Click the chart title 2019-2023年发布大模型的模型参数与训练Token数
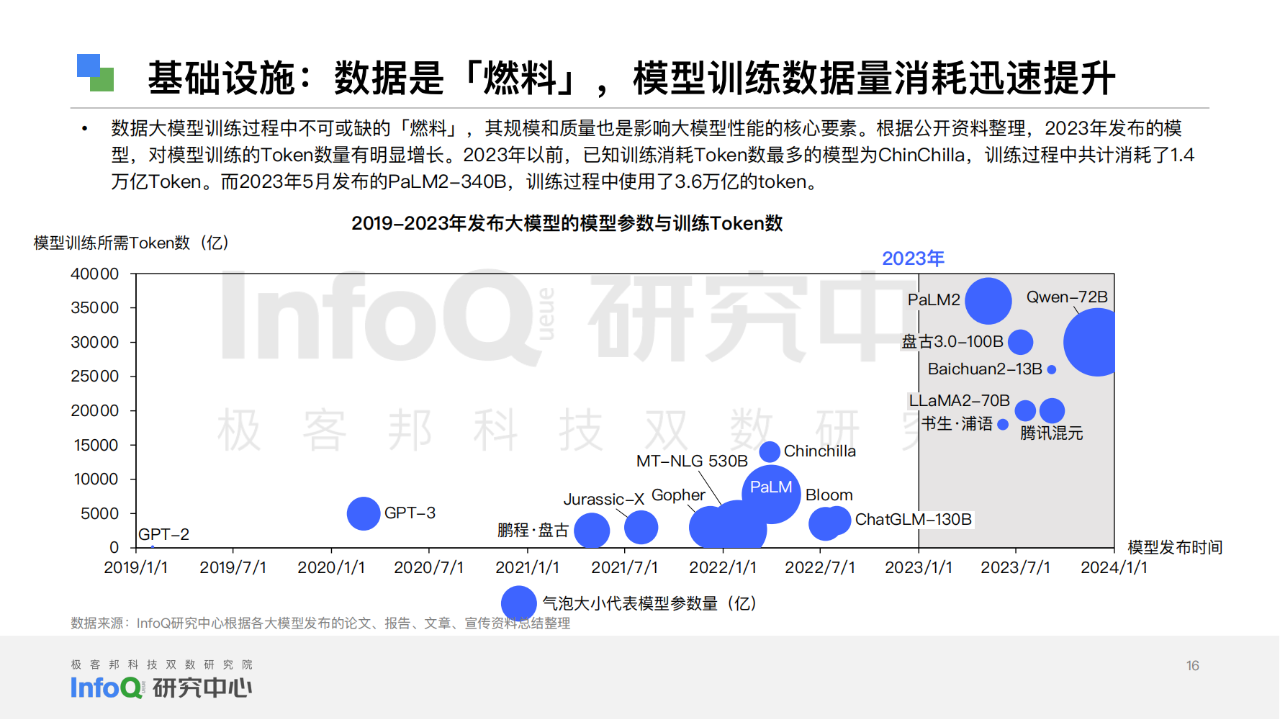Viewport: 1280px width, 719px height. [567, 223]
